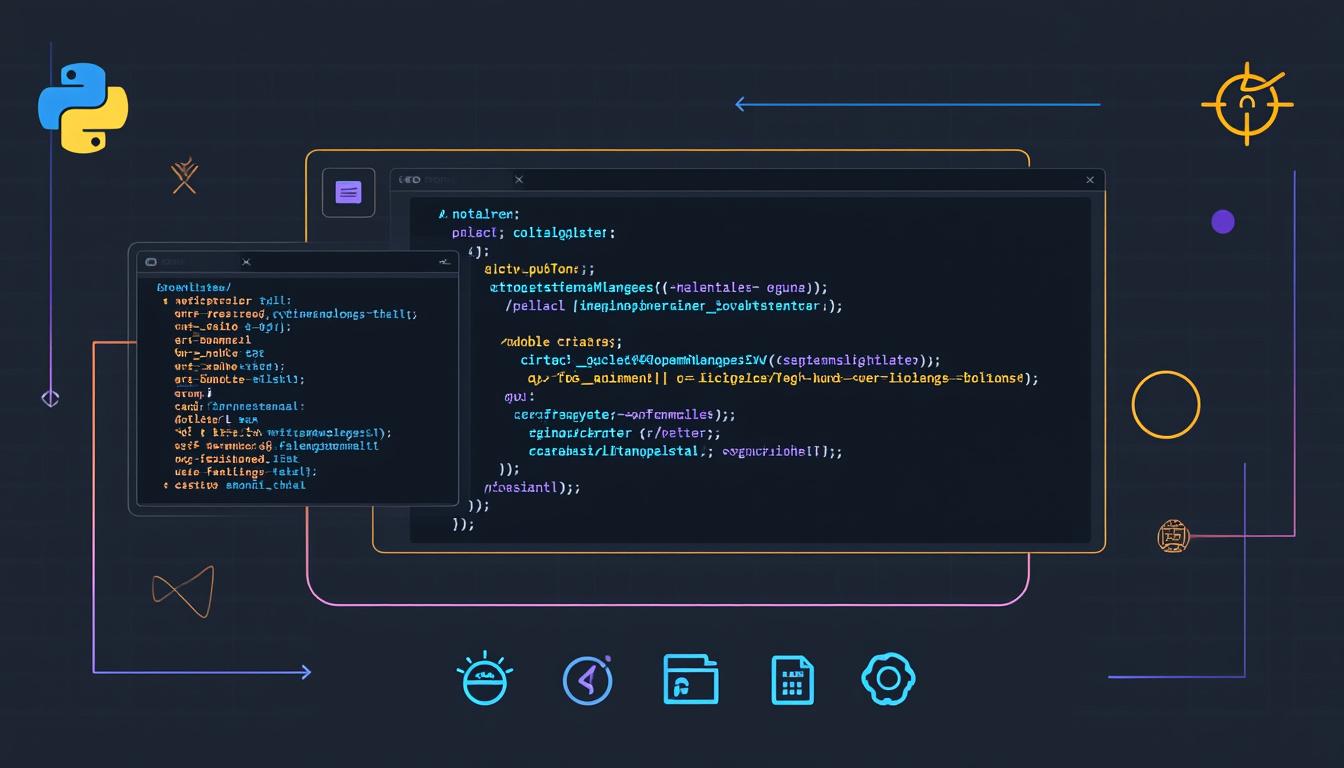Click the small orange seal stamp icon
The height and width of the screenshot is (768, 1344).
click(x=1172, y=536)
